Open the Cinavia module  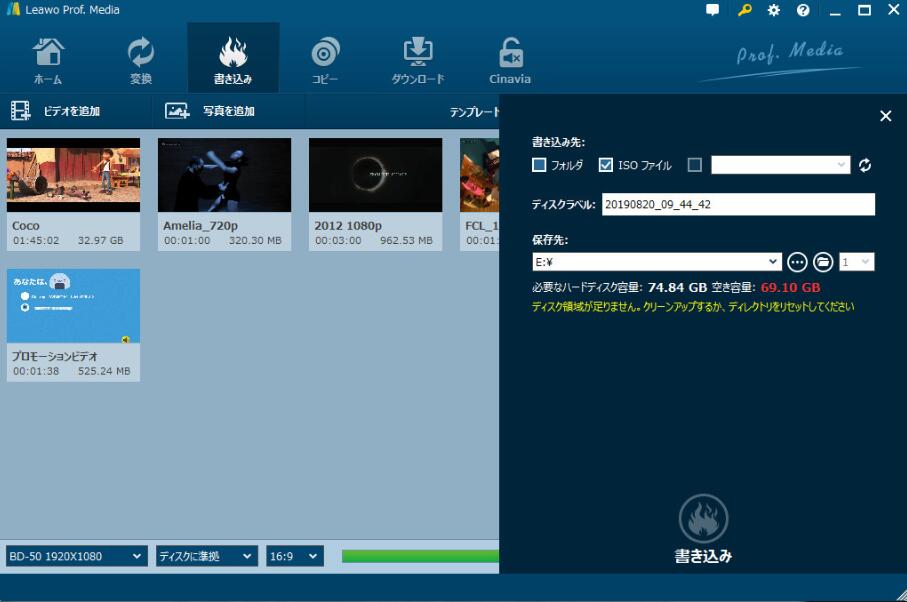(510, 58)
